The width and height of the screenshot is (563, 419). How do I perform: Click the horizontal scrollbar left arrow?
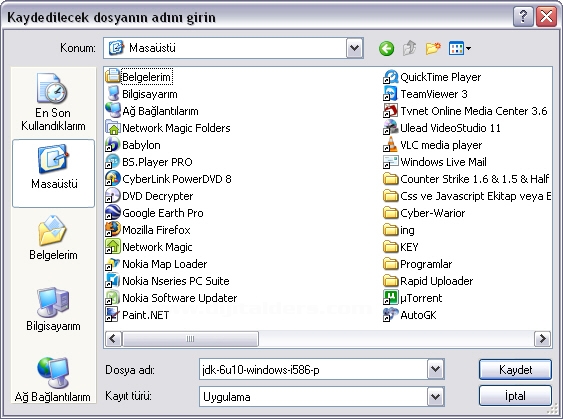pos(113,338)
